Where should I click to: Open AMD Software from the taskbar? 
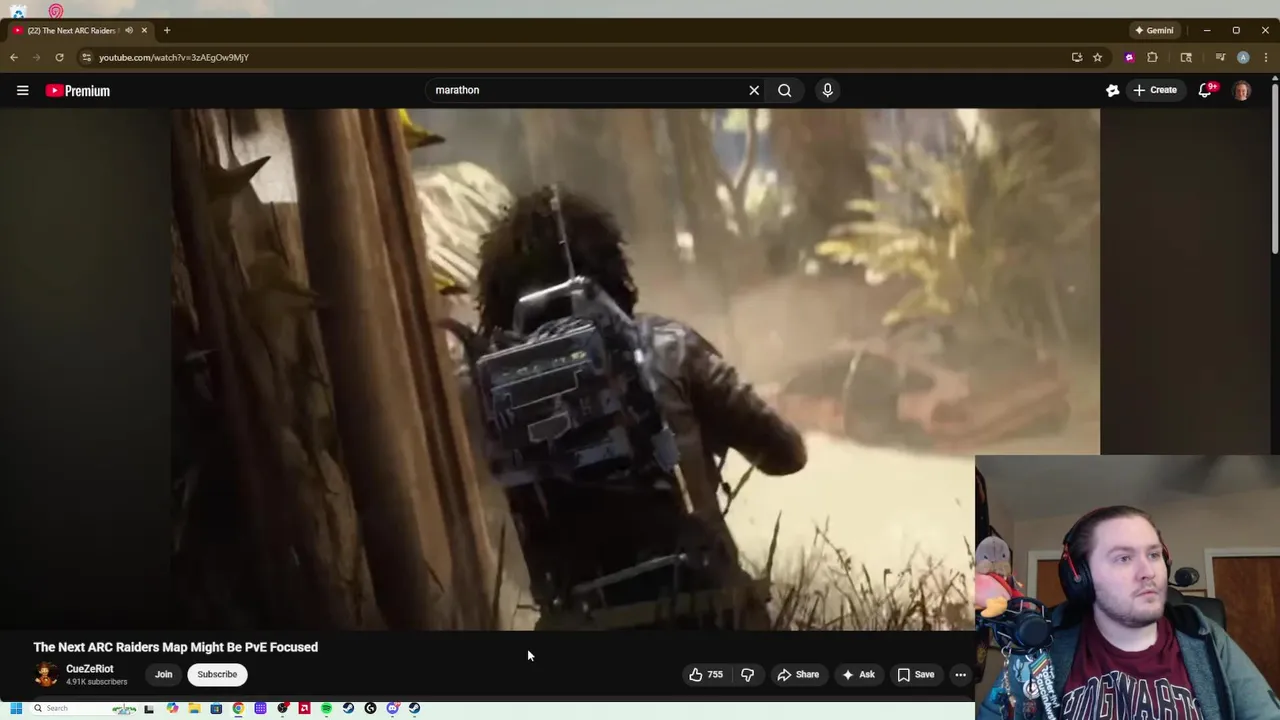tap(304, 708)
